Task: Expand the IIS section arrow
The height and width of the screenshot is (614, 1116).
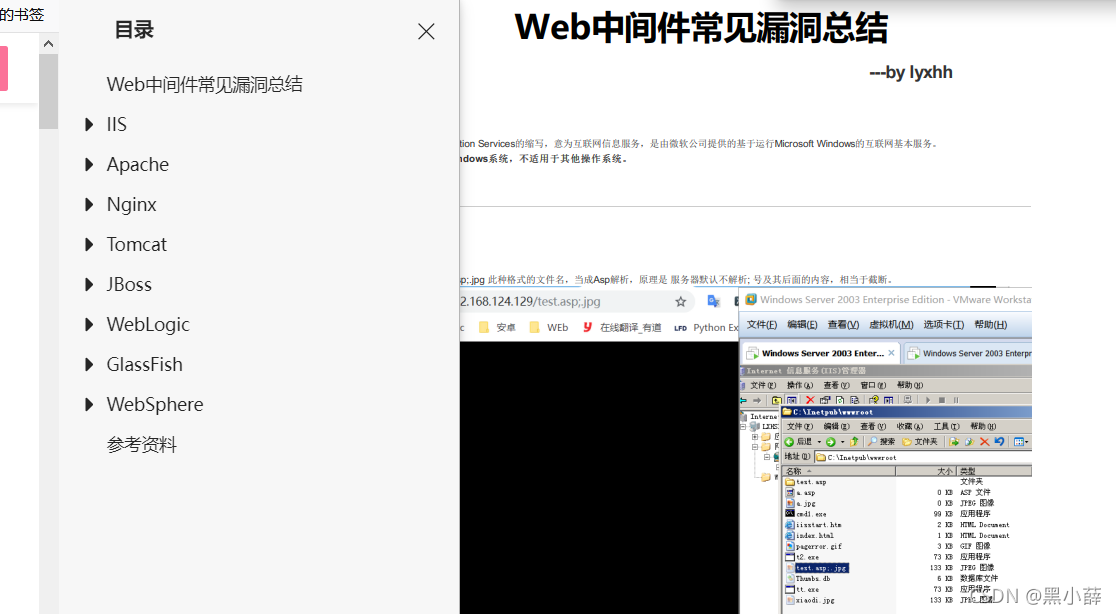Action: tap(89, 125)
